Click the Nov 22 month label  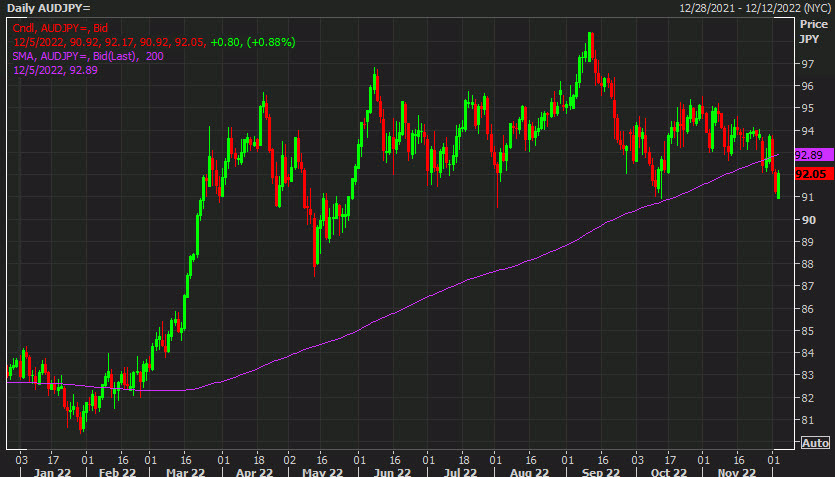(x=736, y=472)
